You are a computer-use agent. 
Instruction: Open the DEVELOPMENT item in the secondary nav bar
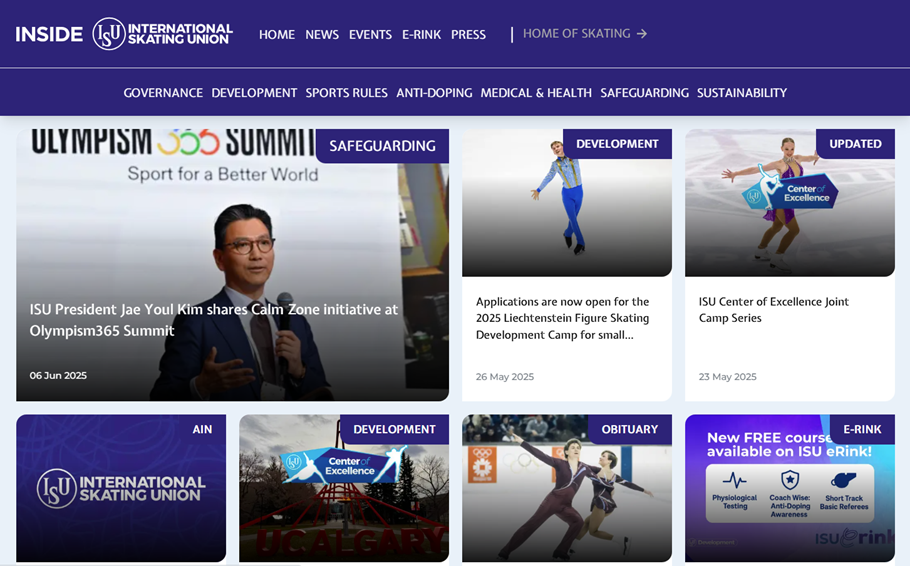pos(254,93)
